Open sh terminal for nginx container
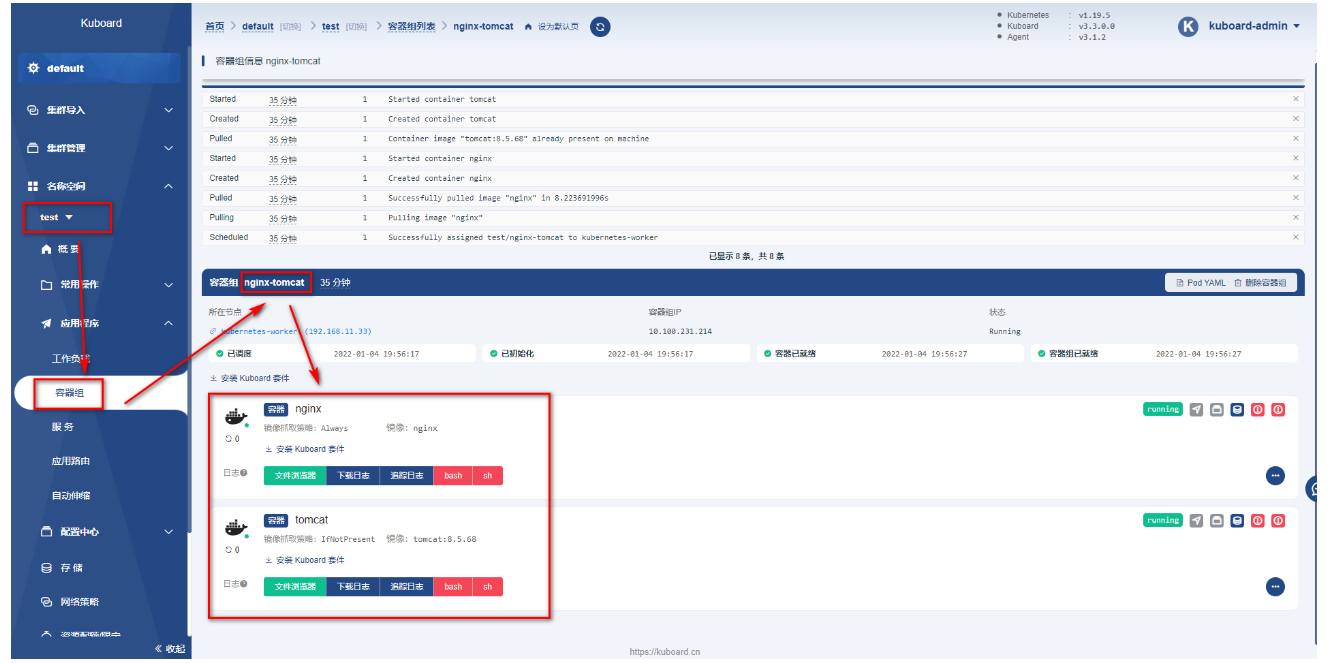Image resolution: width=1329 pixels, height=663 pixels. click(488, 475)
